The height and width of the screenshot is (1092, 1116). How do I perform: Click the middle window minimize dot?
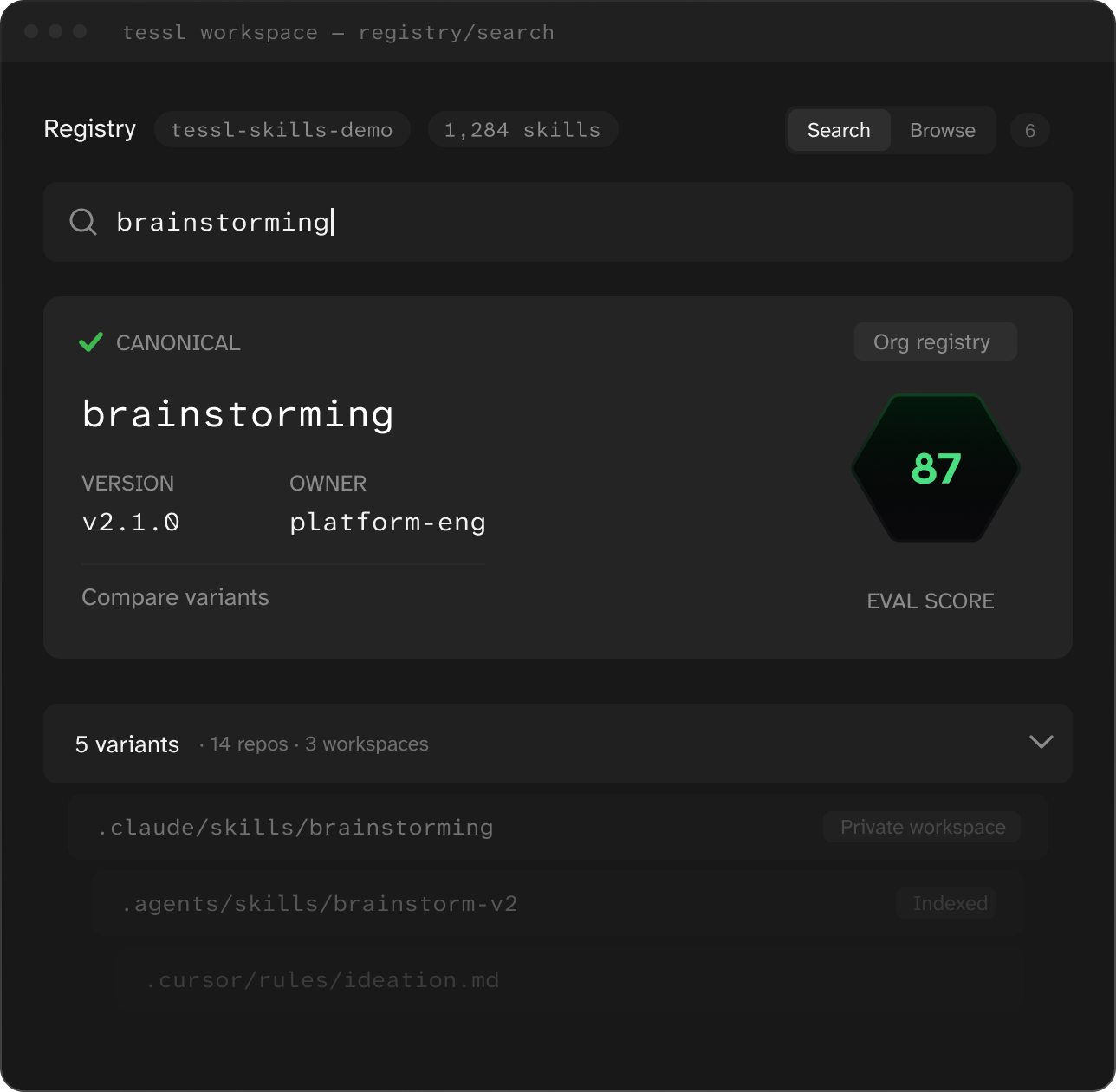pyautogui.click(x=55, y=31)
